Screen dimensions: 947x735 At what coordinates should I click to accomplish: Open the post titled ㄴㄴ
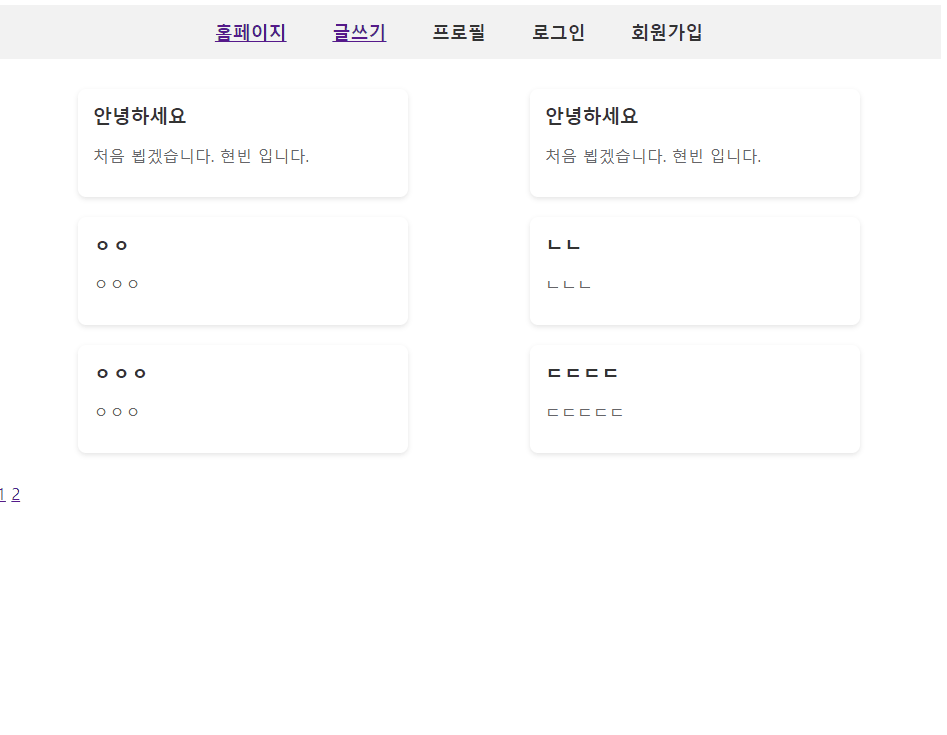pyautogui.click(x=563, y=245)
